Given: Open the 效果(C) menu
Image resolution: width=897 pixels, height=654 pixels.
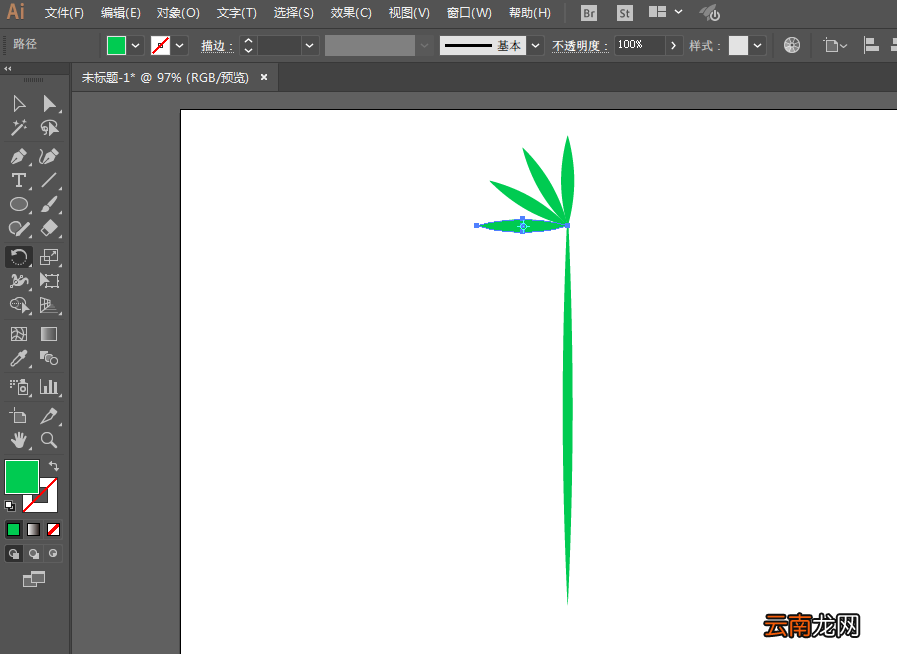Looking at the screenshot, I should [351, 13].
